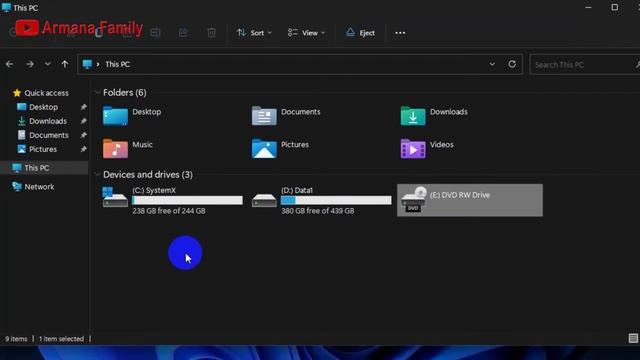Click the This PC title bar icon
The width and height of the screenshot is (640, 360).
[6, 7]
